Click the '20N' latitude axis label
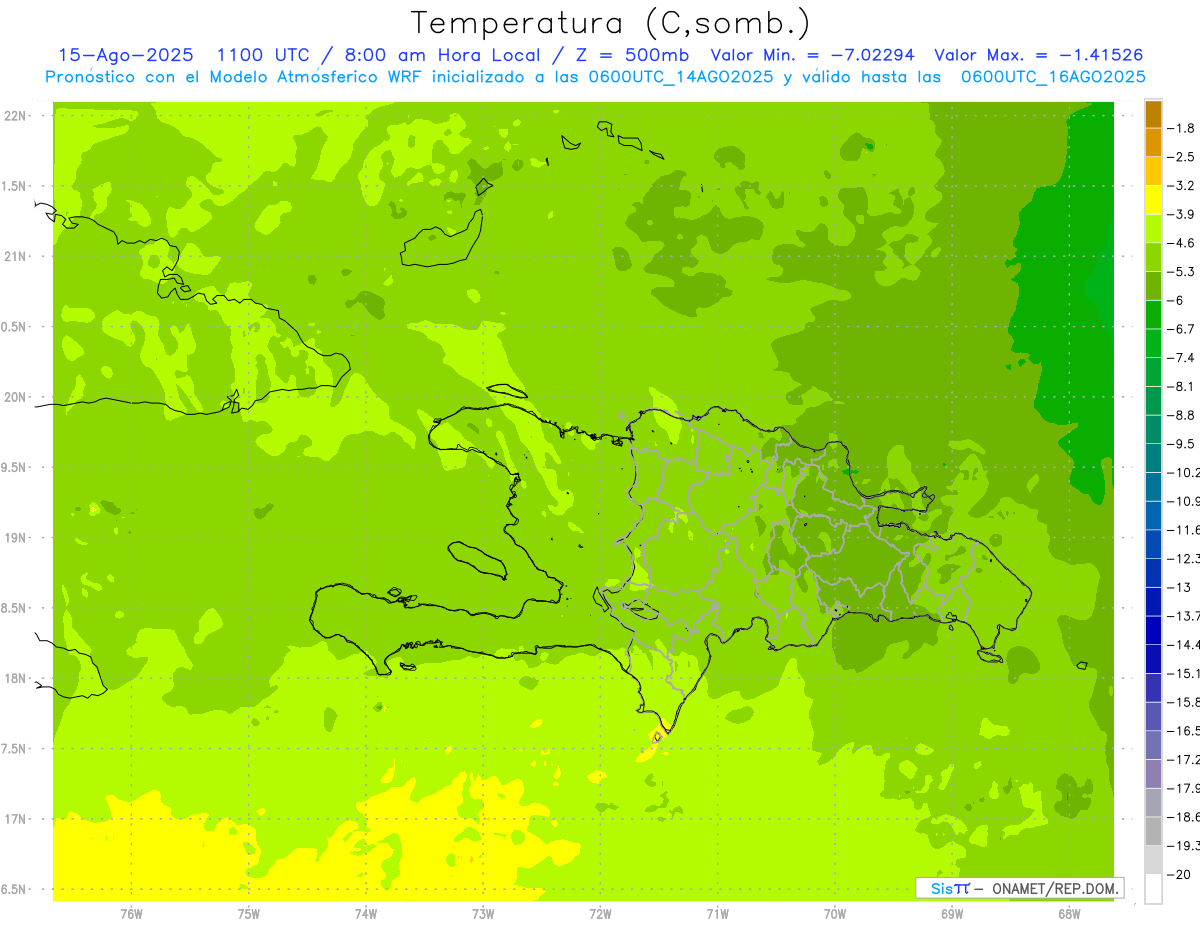Viewport: 1200px width, 927px height. click(x=16, y=398)
